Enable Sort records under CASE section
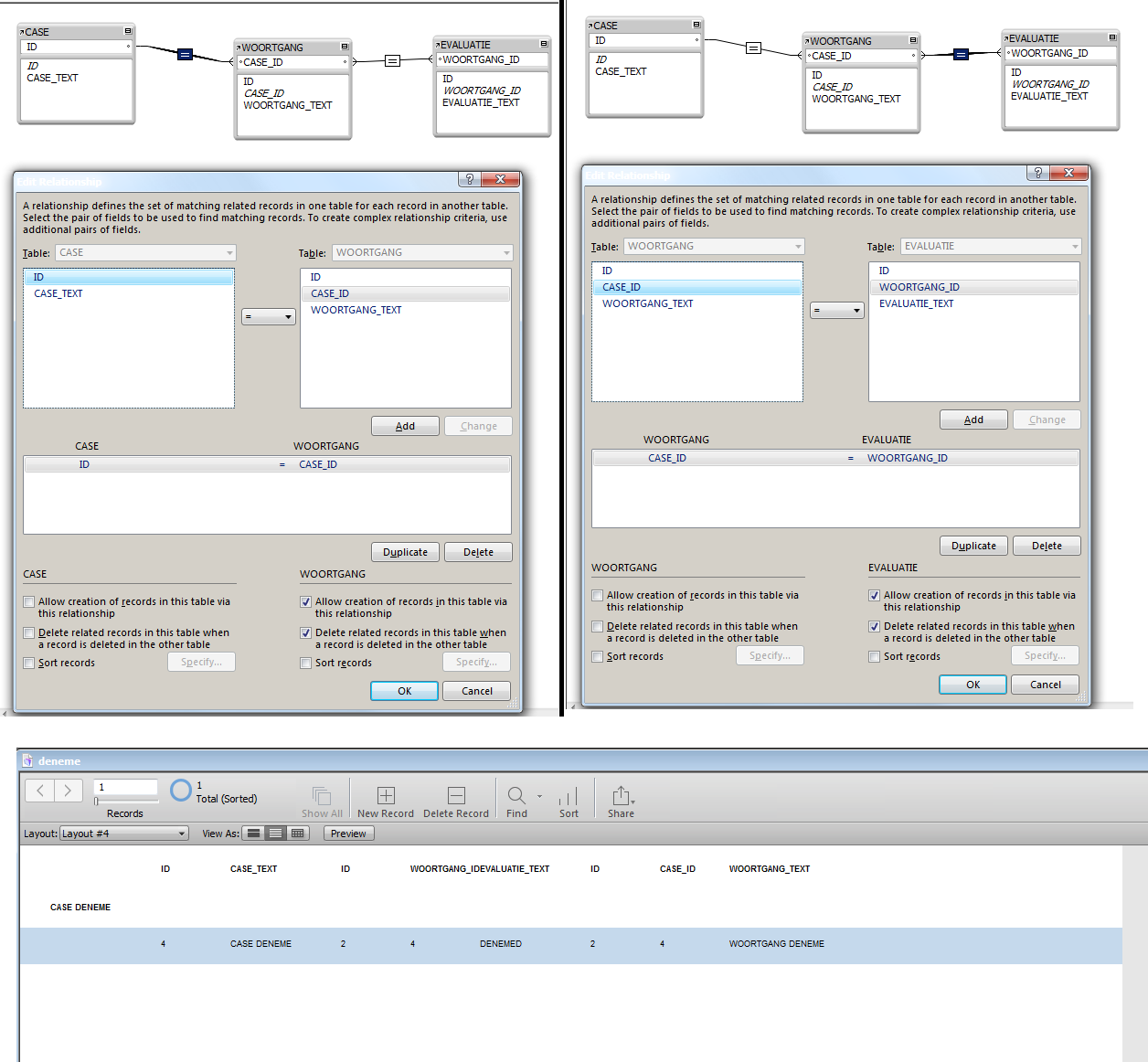1148x1062 pixels. tap(29, 664)
